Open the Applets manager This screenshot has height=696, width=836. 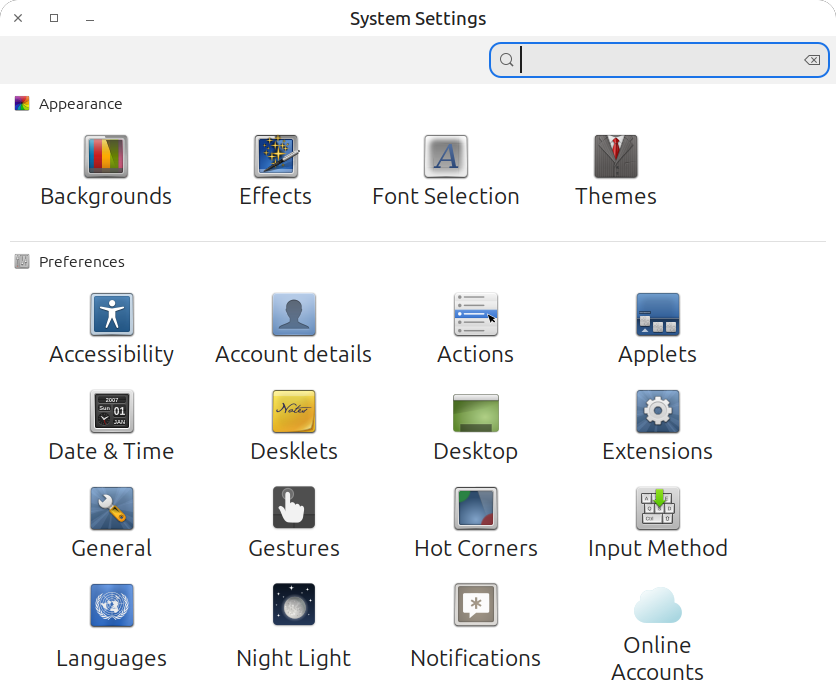click(x=658, y=315)
